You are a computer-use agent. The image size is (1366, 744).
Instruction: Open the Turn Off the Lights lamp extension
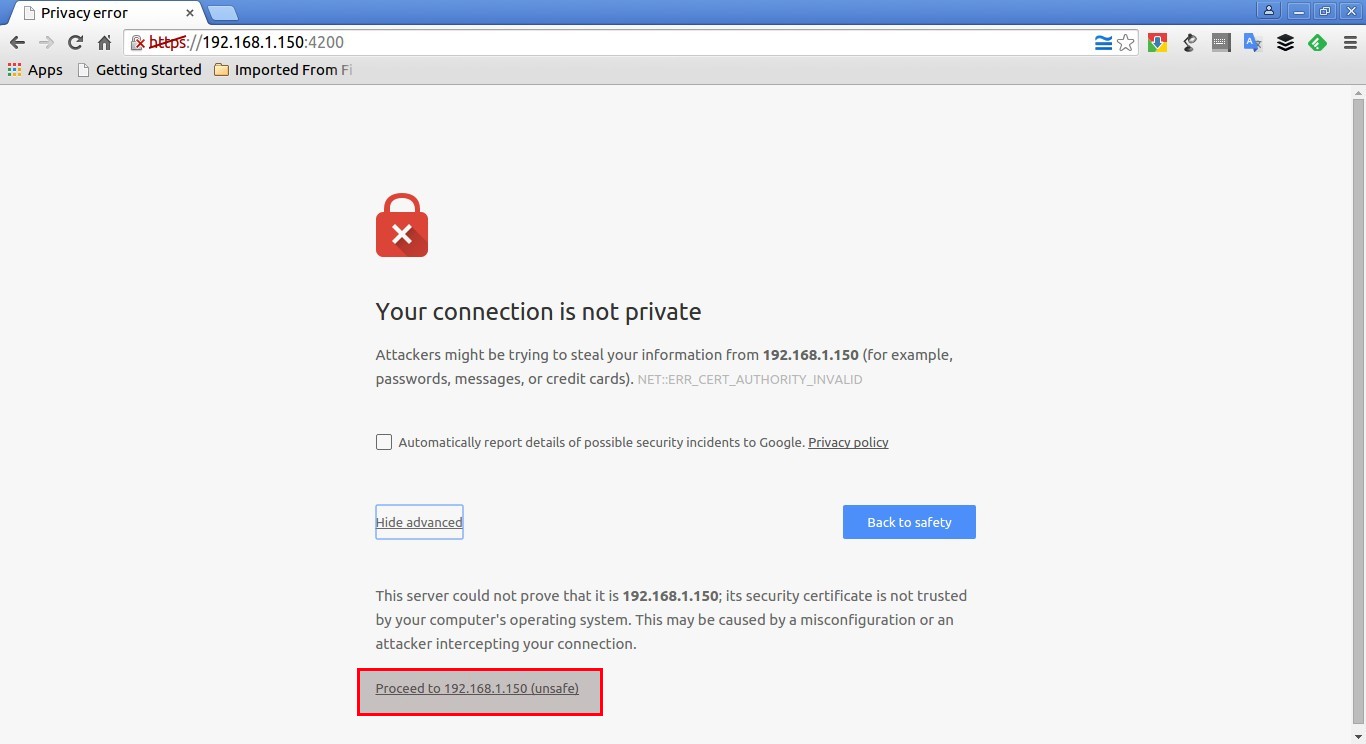(1189, 43)
